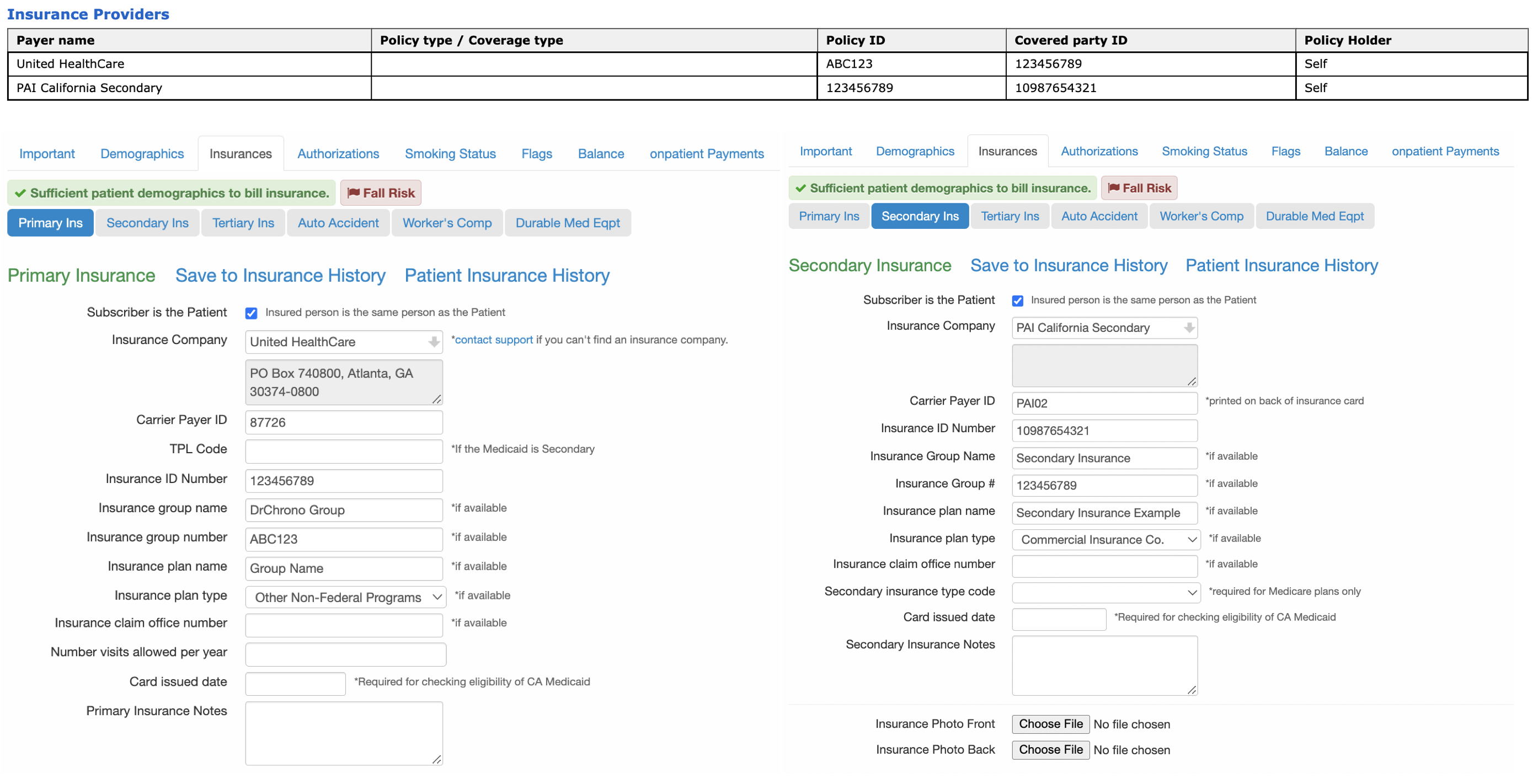
Task: Open Patient Insurance History under Primary Insurance
Action: 507,276
